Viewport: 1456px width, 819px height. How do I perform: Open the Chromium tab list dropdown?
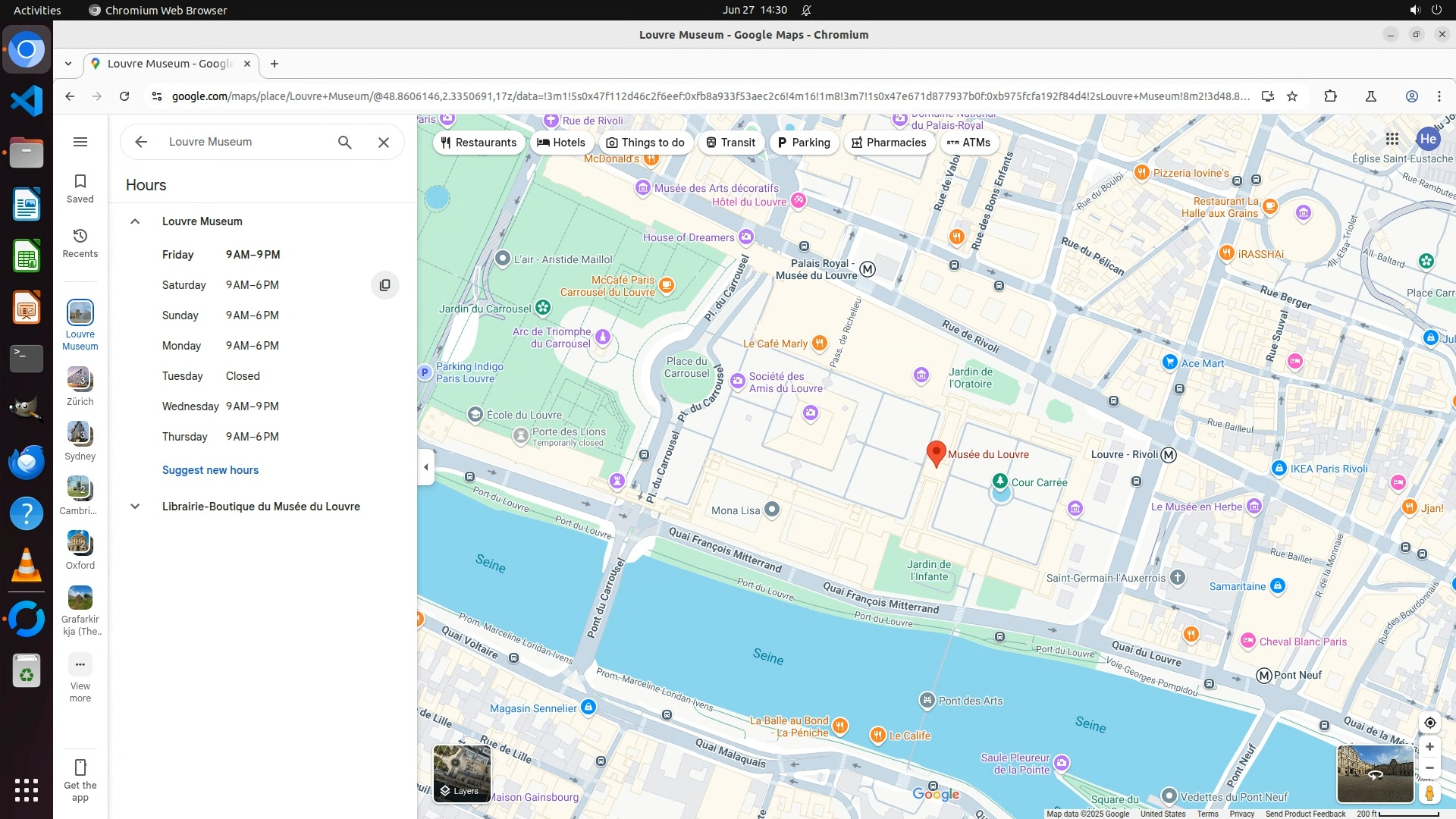[68, 64]
